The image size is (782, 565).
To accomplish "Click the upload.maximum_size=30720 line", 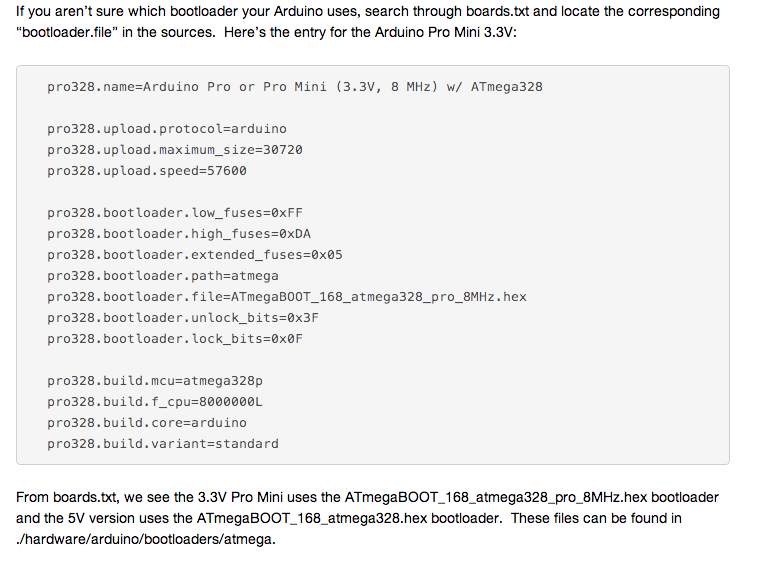I will (x=174, y=150).
